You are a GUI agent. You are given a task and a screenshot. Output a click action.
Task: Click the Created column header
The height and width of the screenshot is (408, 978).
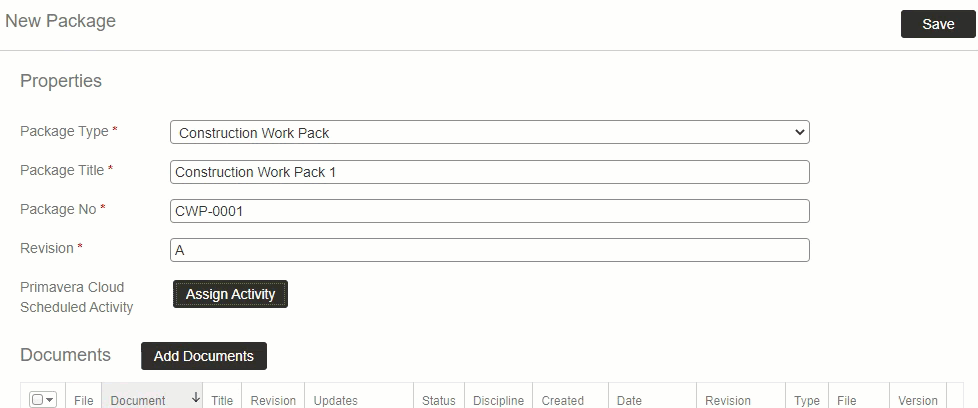[563, 400]
